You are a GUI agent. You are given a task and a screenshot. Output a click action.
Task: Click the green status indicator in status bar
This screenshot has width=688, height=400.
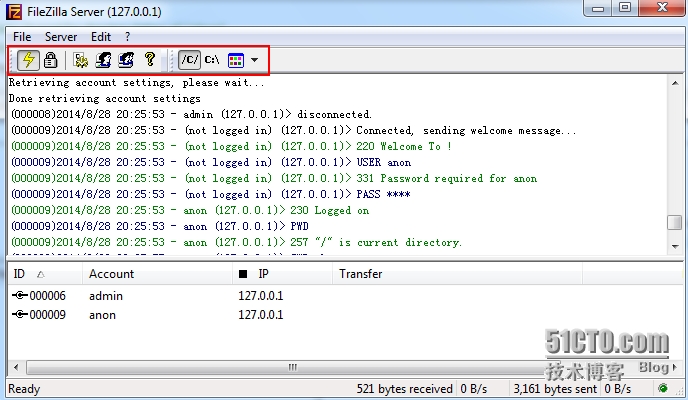[663, 388]
